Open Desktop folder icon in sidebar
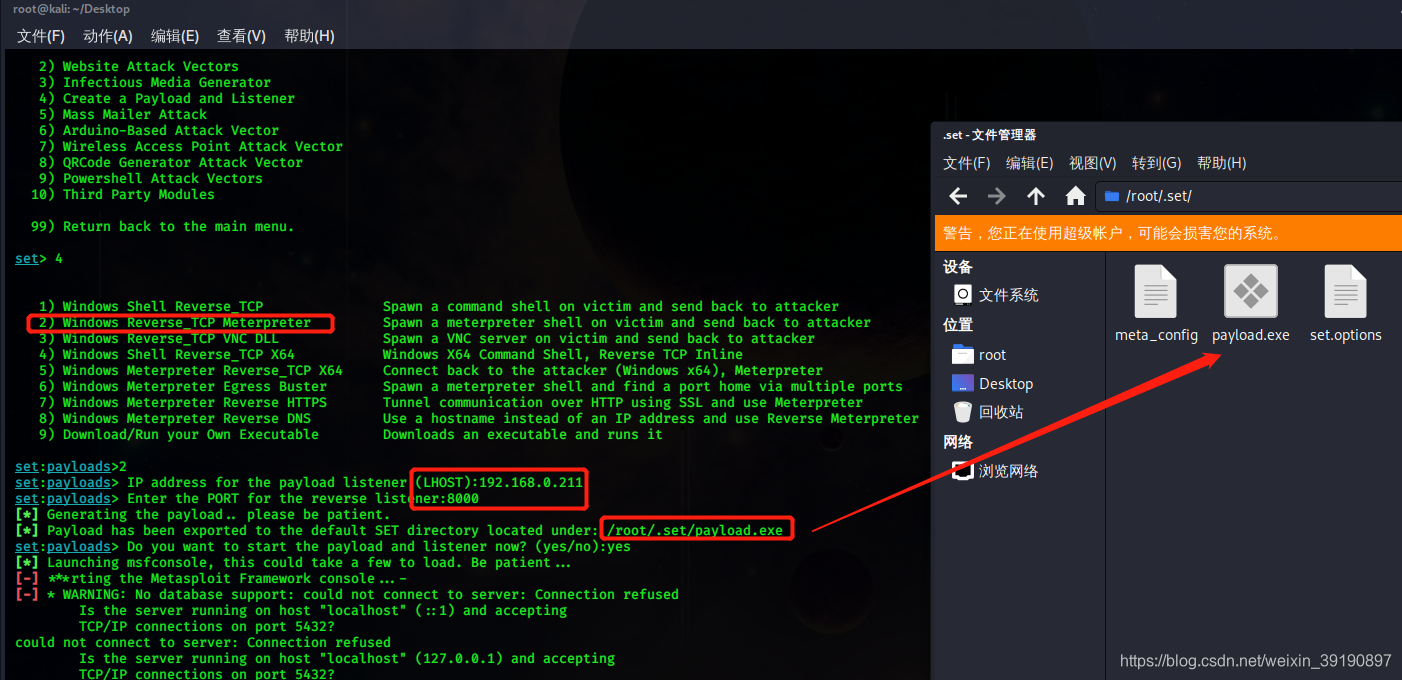 pyautogui.click(x=962, y=383)
